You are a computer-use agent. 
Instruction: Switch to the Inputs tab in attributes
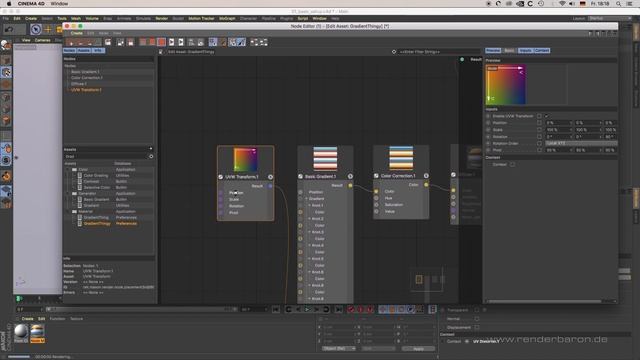pyautogui.click(x=525, y=51)
